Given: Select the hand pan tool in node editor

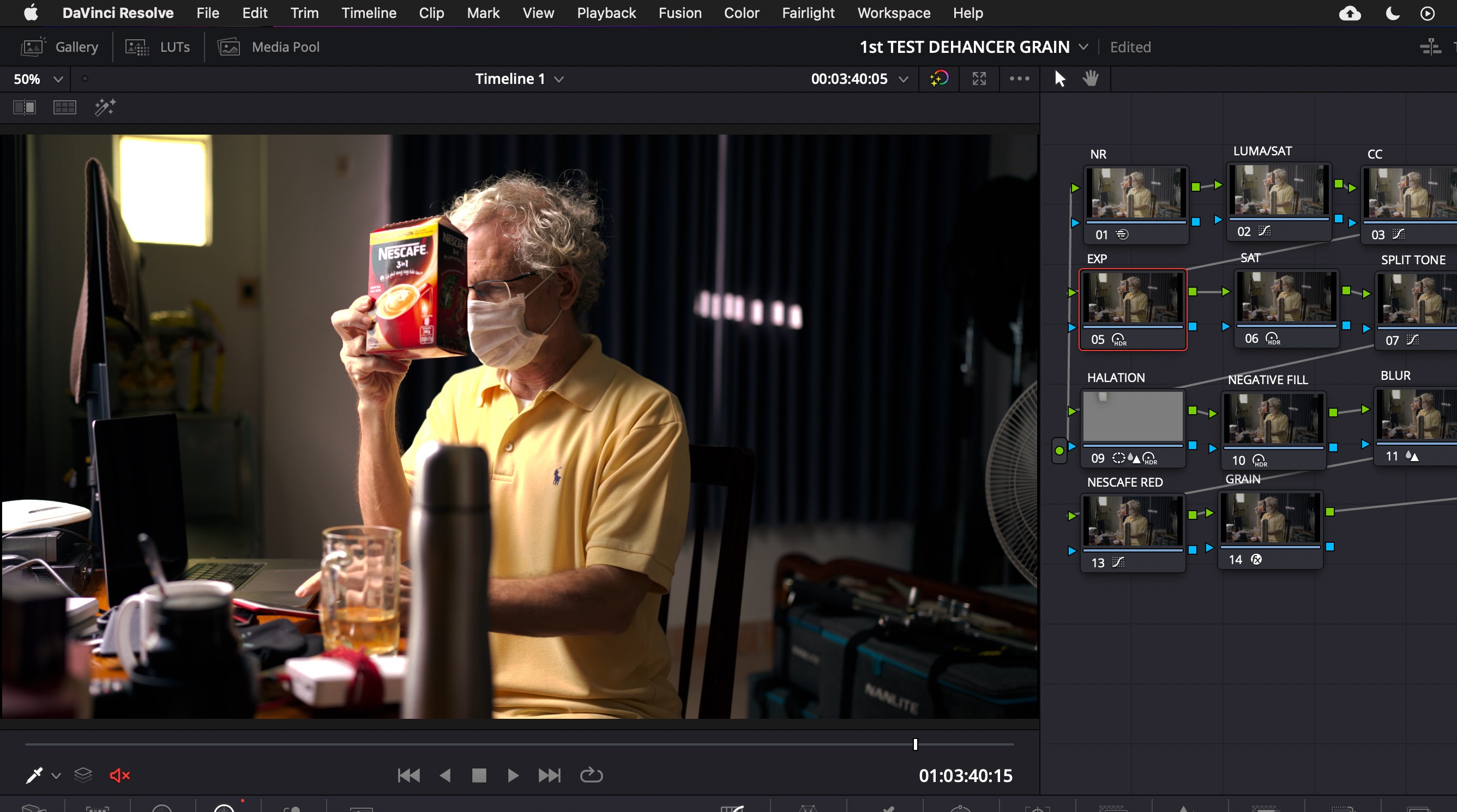Looking at the screenshot, I should [x=1091, y=78].
